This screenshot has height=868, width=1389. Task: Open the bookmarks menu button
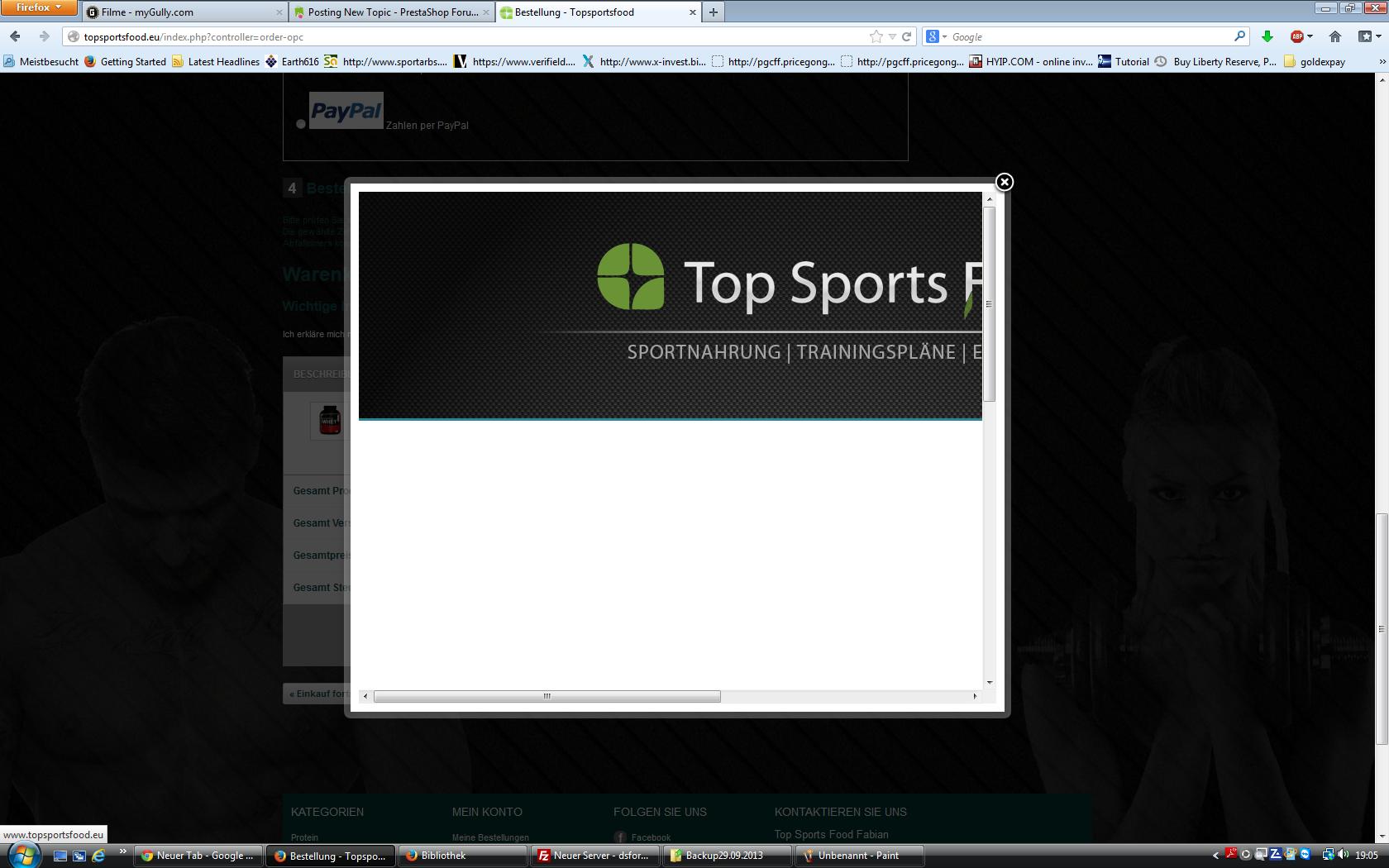1370,36
